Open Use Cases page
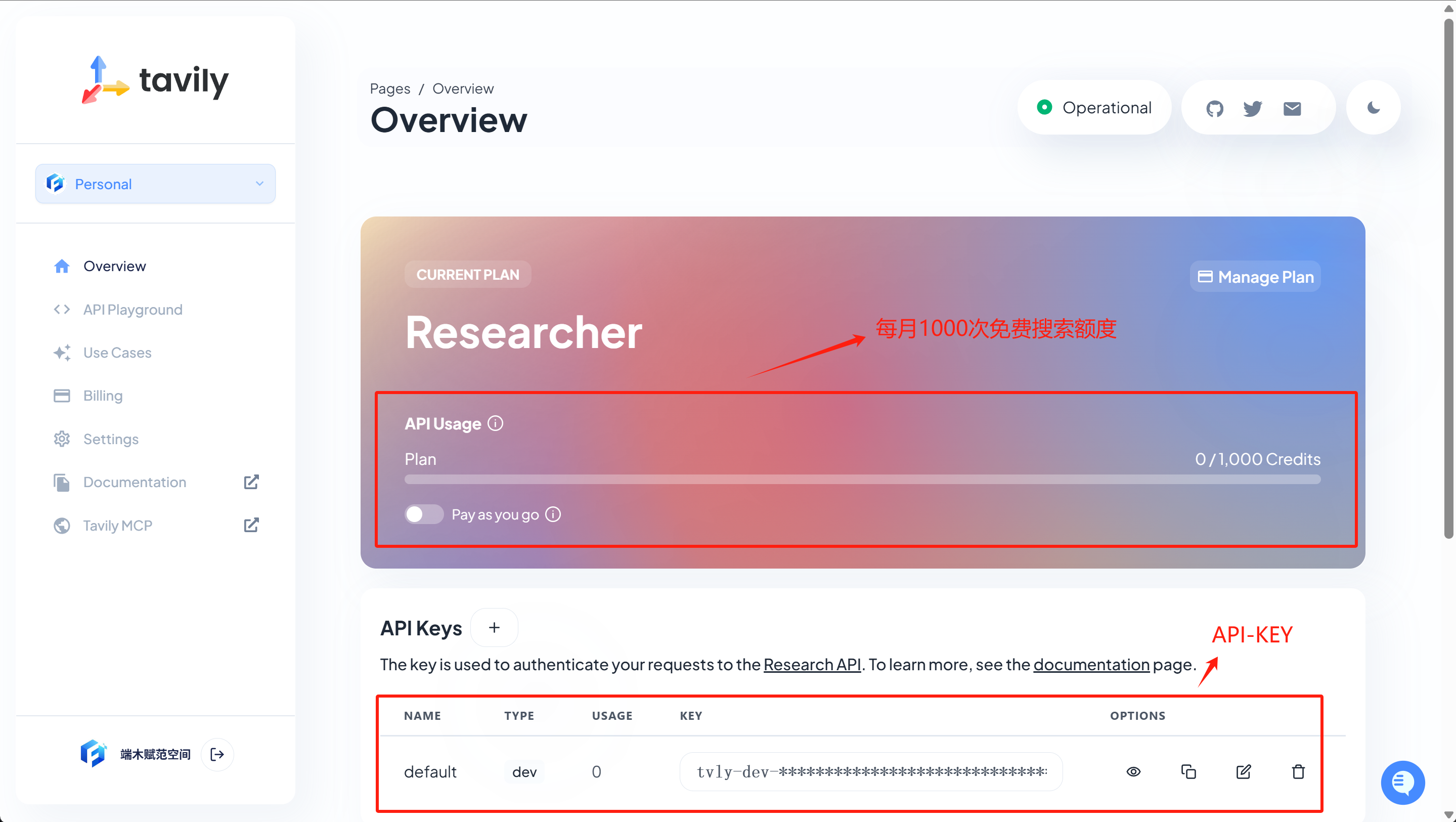This screenshot has height=822, width=1456. (117, 353)
